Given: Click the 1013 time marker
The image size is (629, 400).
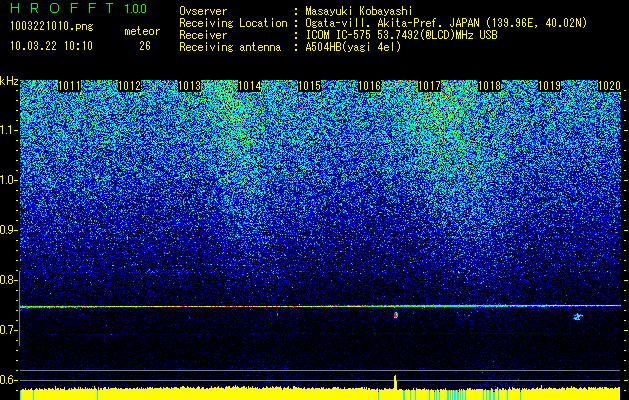Looking at the screenshot, I should pyautogui.click(x=189, y=86).
